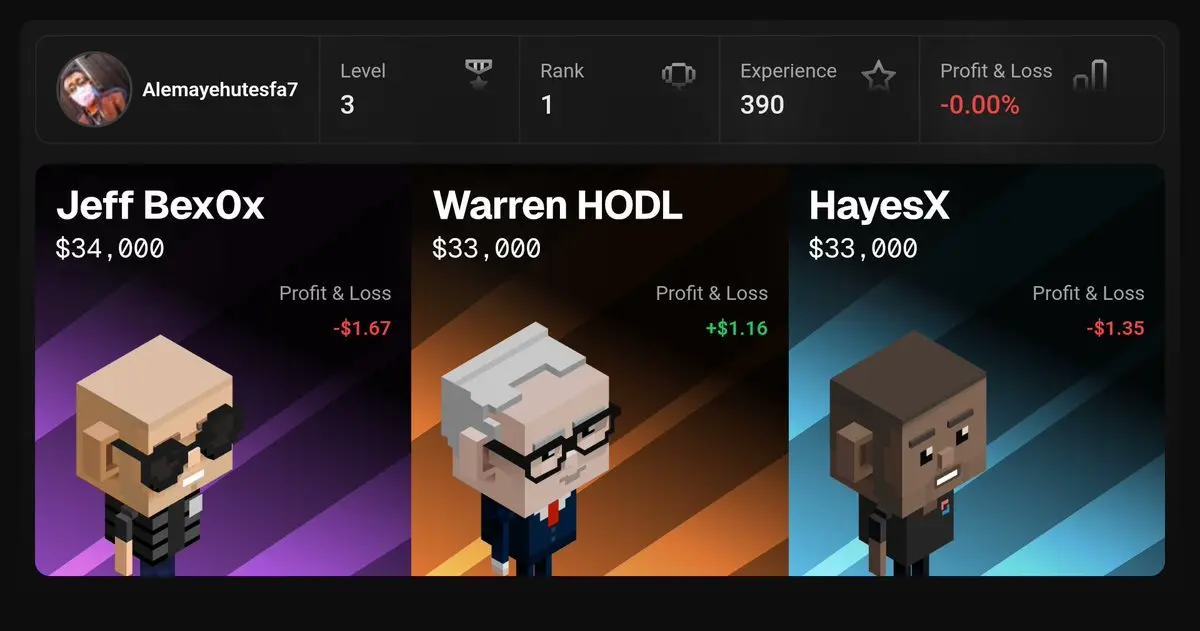Click the Experience value 390
1200x631 pixels.
pos(762,105)
